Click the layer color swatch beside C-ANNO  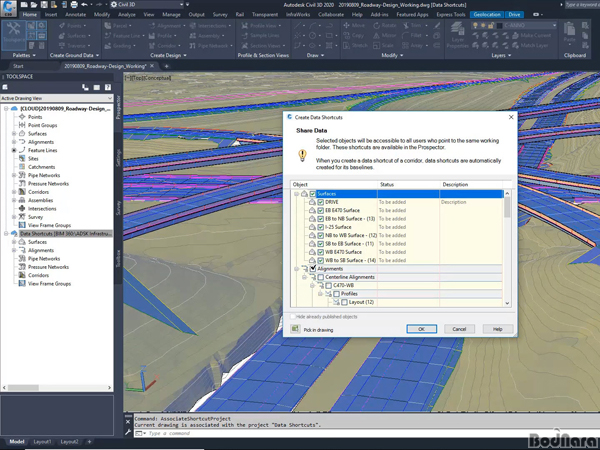[x=499, y=25]
